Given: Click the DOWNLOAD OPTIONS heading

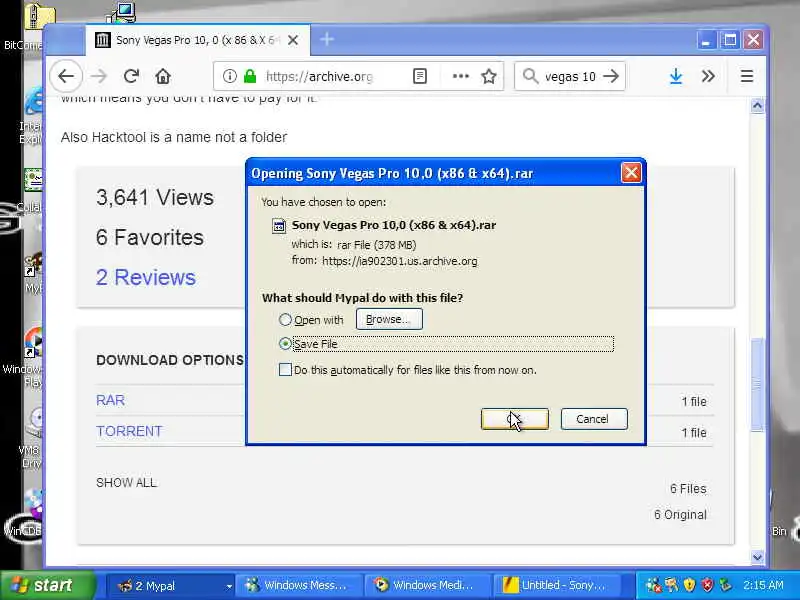Looking at the screenshot, I should 170,360.
